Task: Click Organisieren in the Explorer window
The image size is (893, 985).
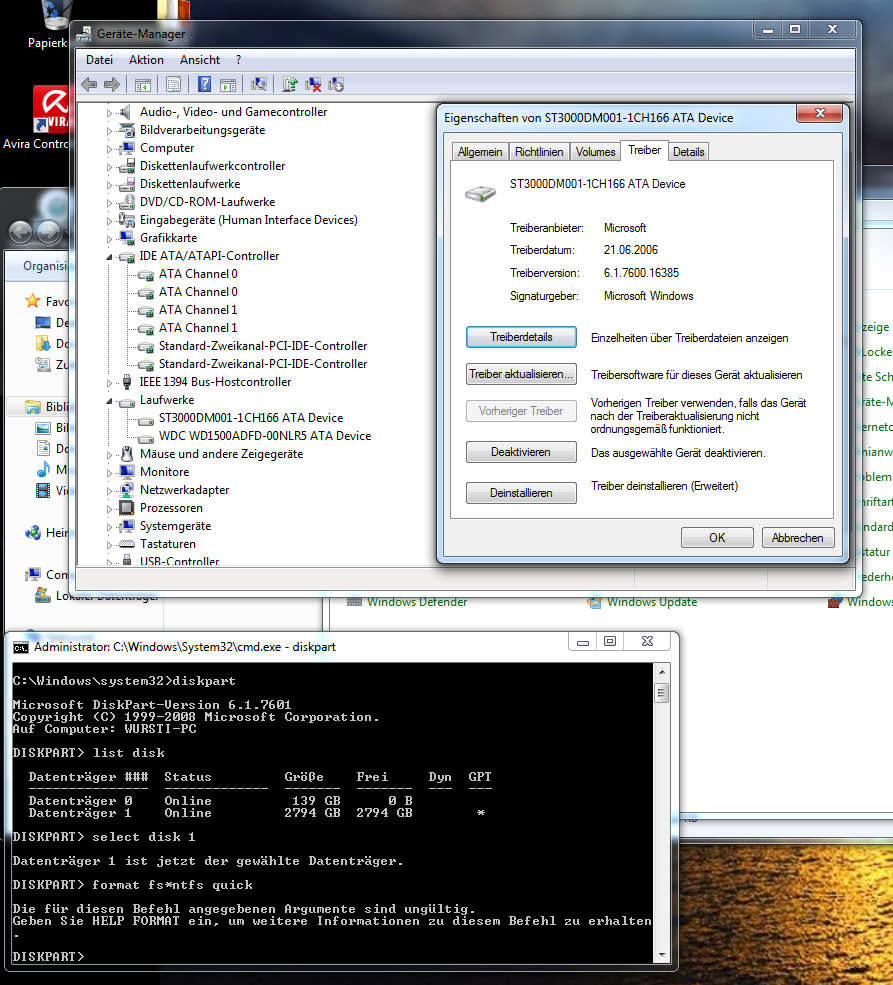Action: point(45,266)
